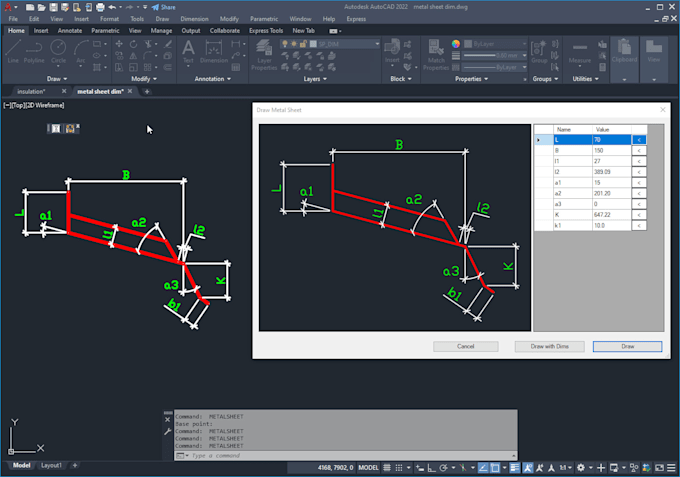Switch to the Layout1 tab
The image size is (680, 477).
pyautogui.click(x=51, y=465)
